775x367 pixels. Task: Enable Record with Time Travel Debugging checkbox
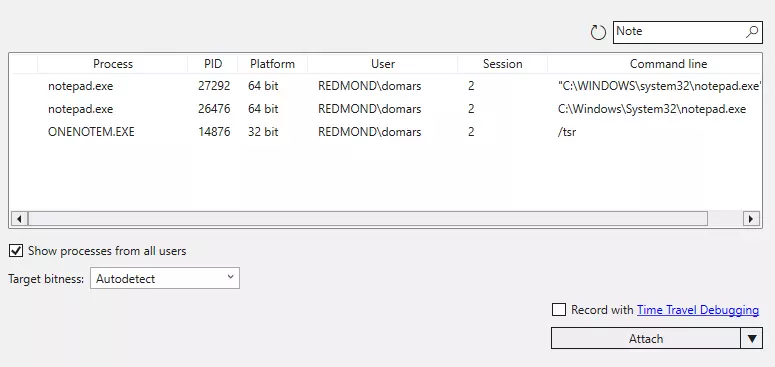pos(559,310)
